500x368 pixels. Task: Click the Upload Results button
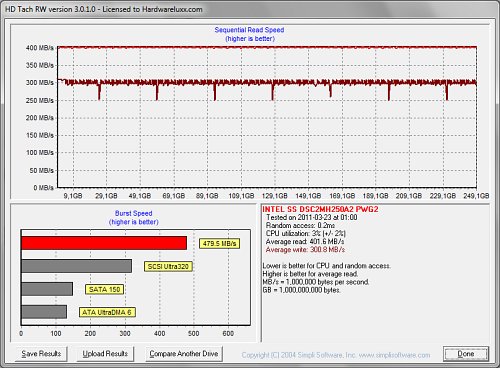point(105,354)
